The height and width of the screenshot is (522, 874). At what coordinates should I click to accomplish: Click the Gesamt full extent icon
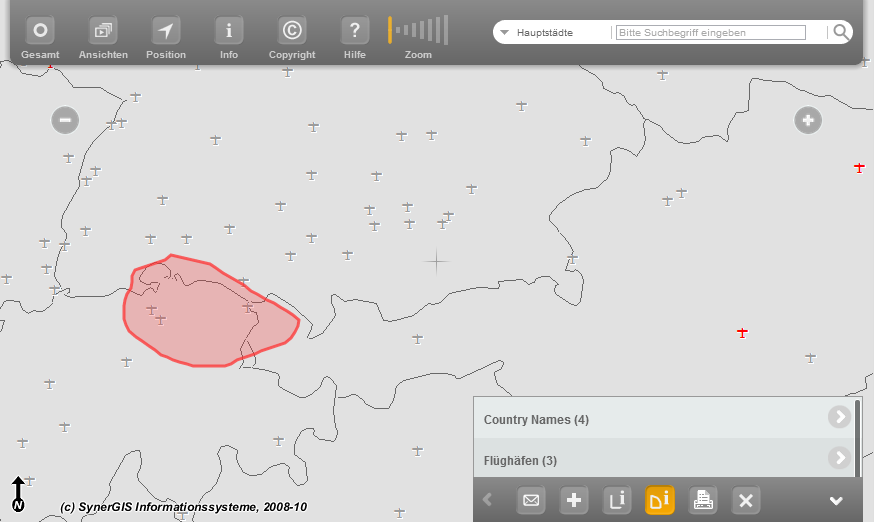(40, 31)
